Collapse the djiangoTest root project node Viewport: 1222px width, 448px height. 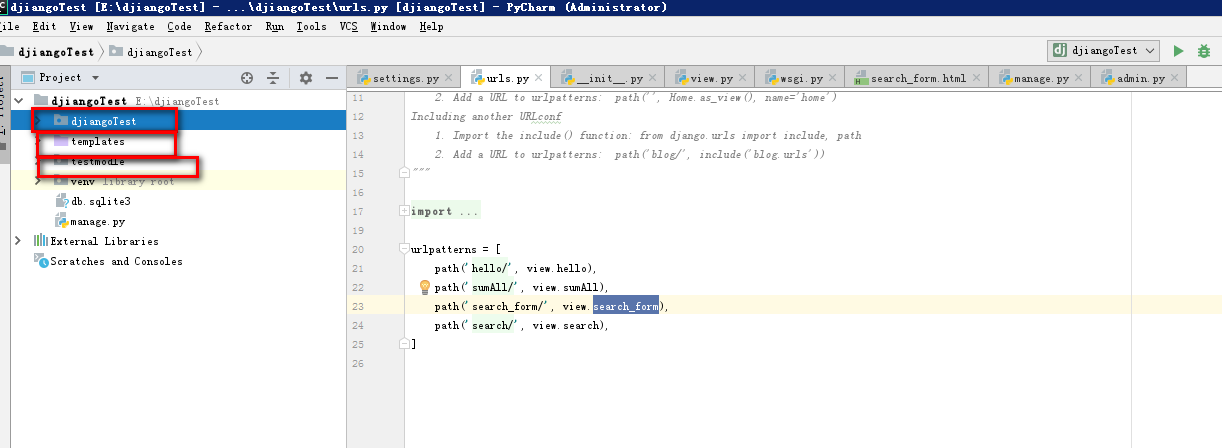(19, 101)
